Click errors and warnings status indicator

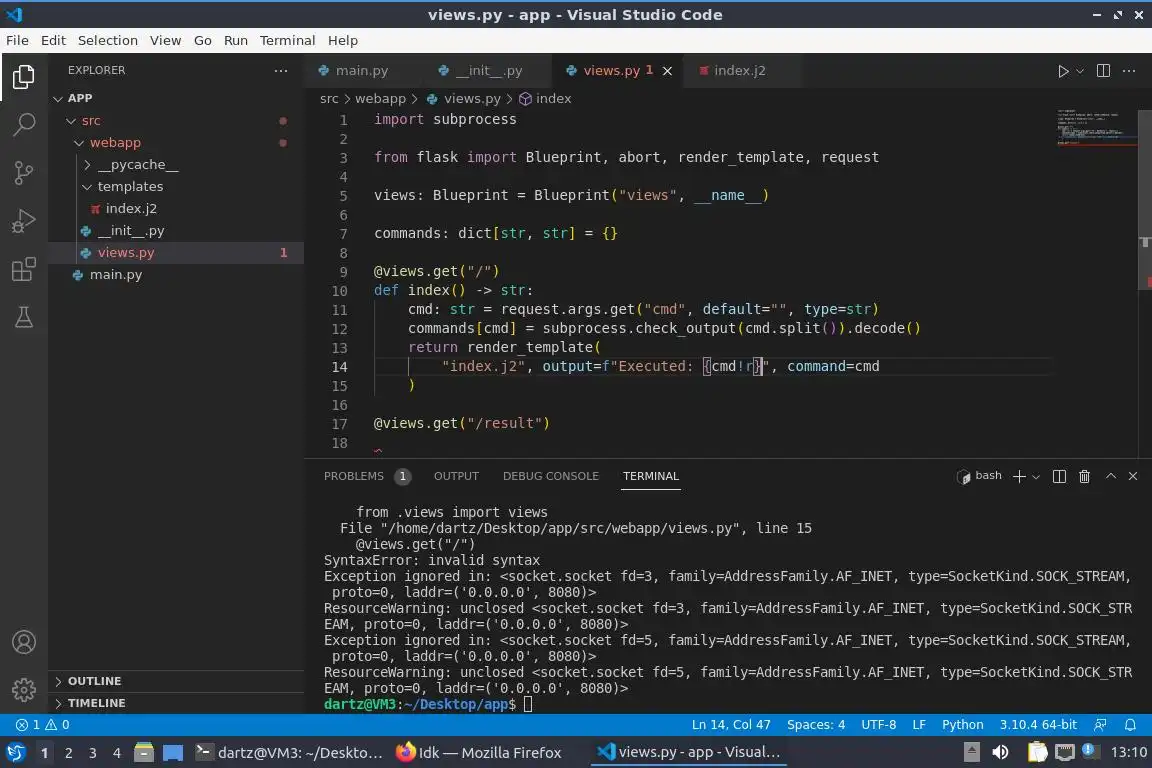43,725
